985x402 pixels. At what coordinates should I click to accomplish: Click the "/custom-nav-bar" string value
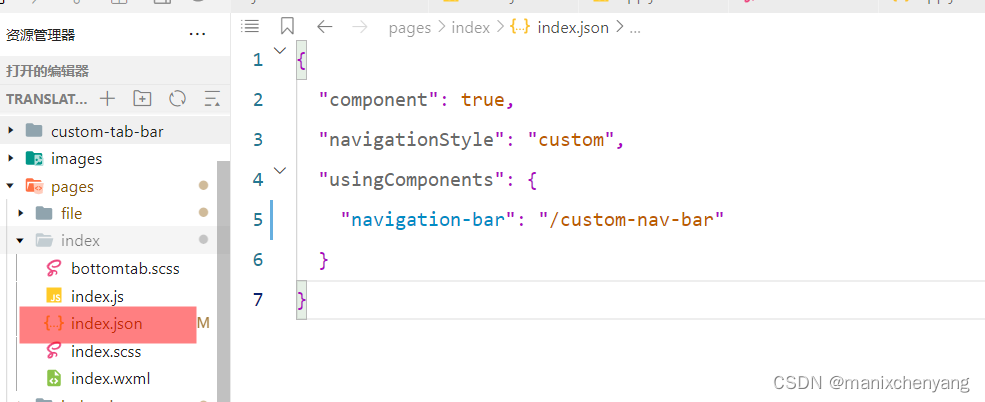tap(632, 219)
